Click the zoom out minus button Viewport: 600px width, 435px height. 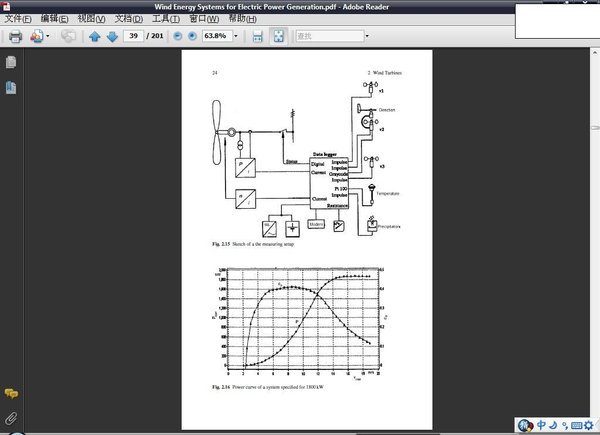coord(178,36)
